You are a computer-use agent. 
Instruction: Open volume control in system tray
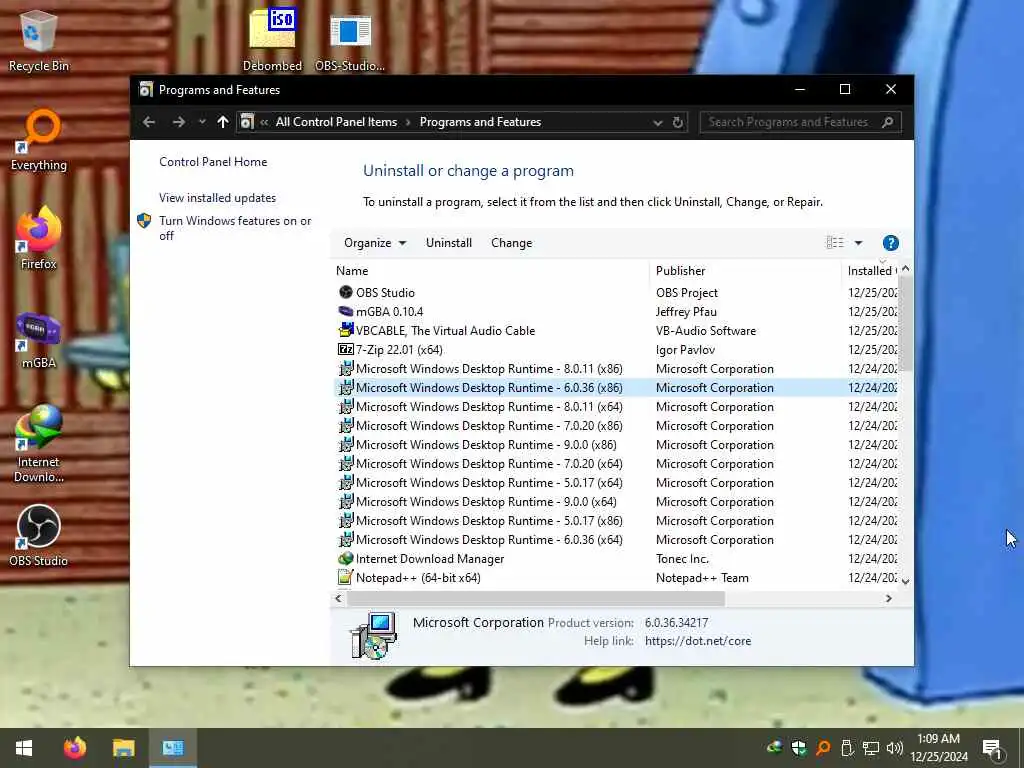[x=895, y=748]
